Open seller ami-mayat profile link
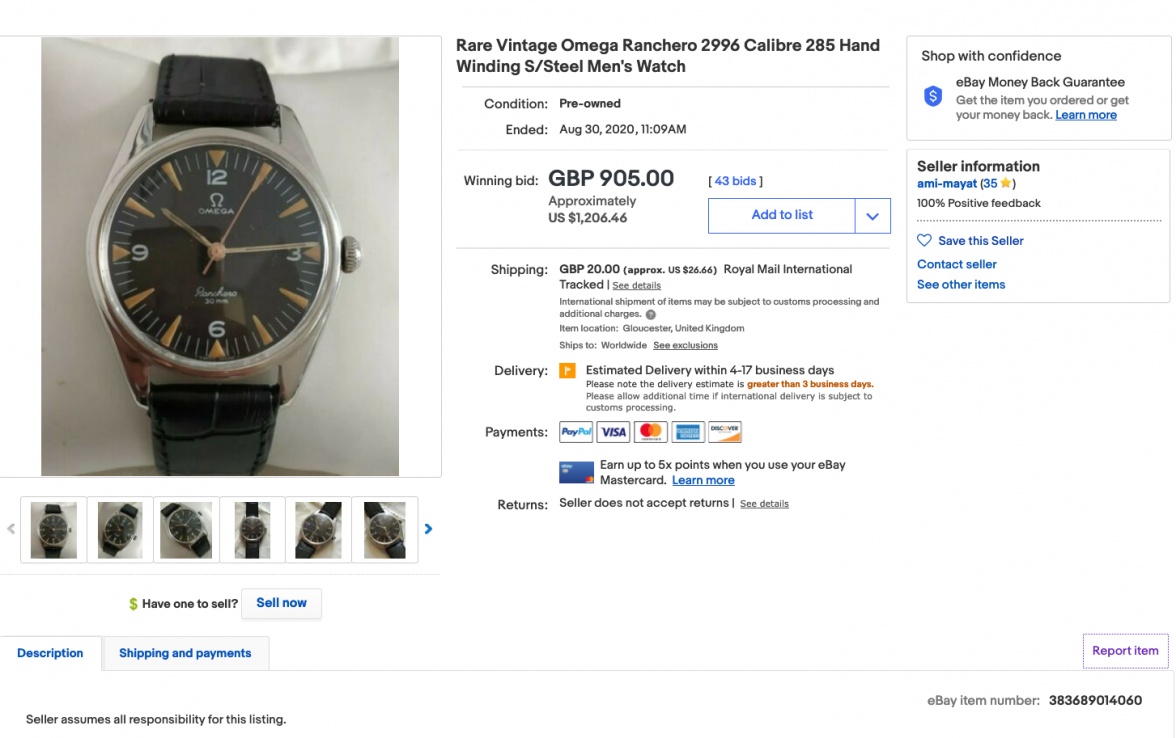The image size is (1176, 738). pos(947,184)
